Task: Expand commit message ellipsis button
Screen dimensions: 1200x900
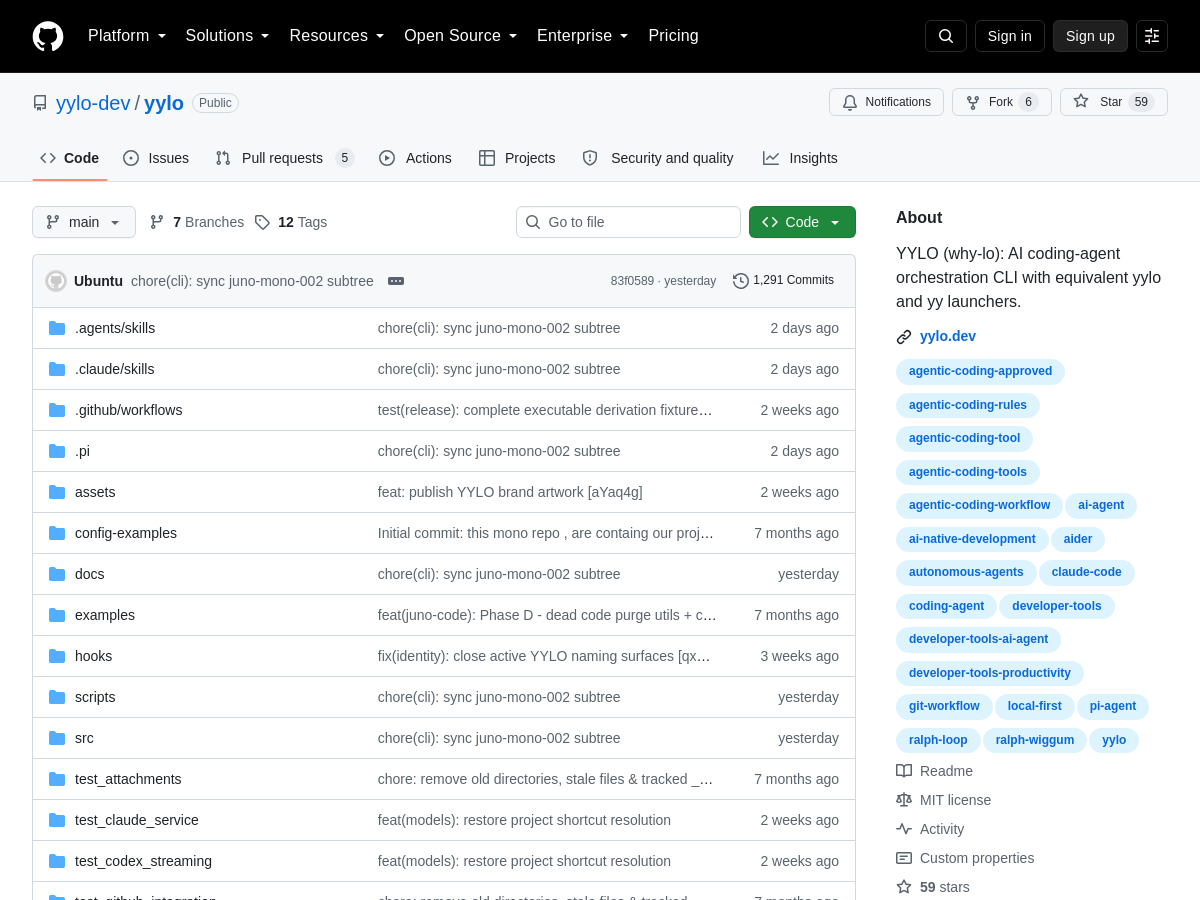Action: point(396,281)
